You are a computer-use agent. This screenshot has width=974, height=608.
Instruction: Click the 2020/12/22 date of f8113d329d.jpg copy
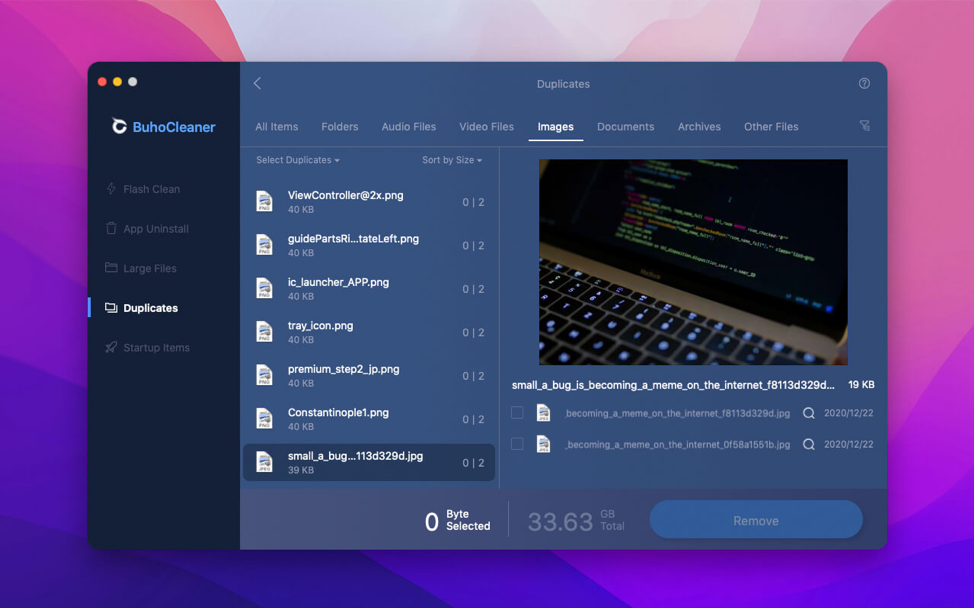(849, 413)
